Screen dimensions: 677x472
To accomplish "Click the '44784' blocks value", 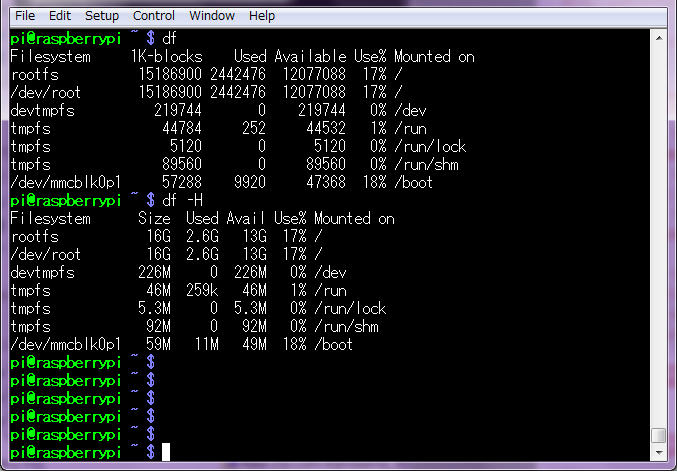I will pyautogui.click(x=182, y=128).
